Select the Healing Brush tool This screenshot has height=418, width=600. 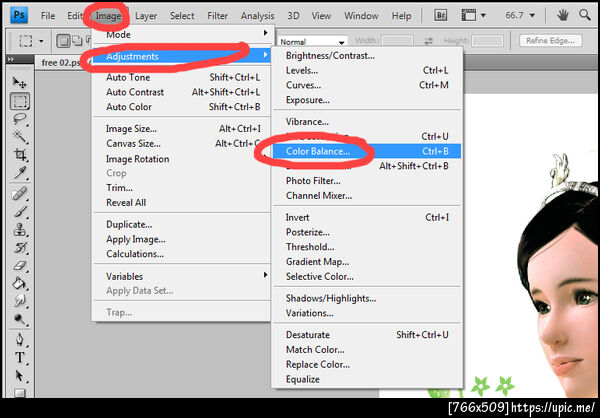click(x=19, y=193)
